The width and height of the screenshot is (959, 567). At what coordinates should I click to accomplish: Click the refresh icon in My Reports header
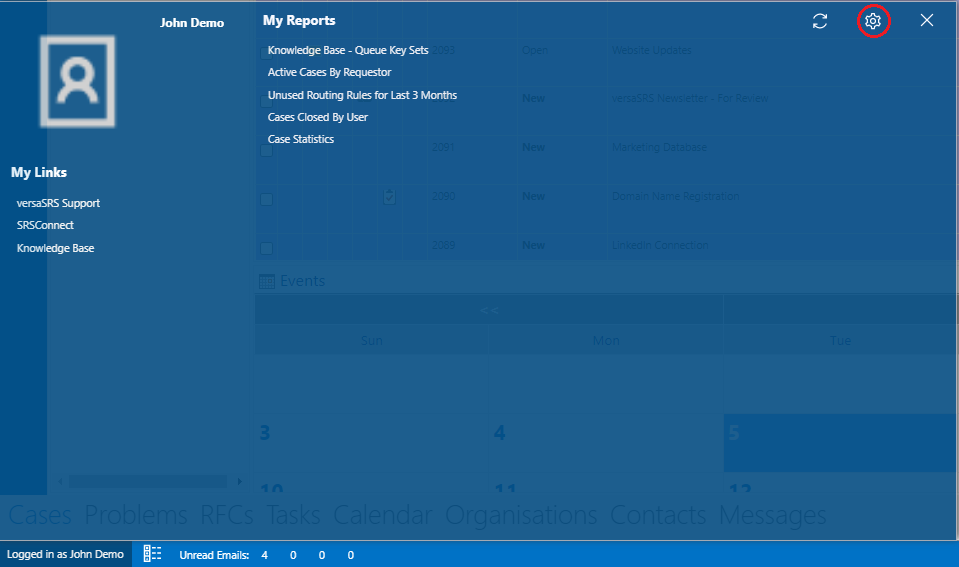(x=820, y=21)
